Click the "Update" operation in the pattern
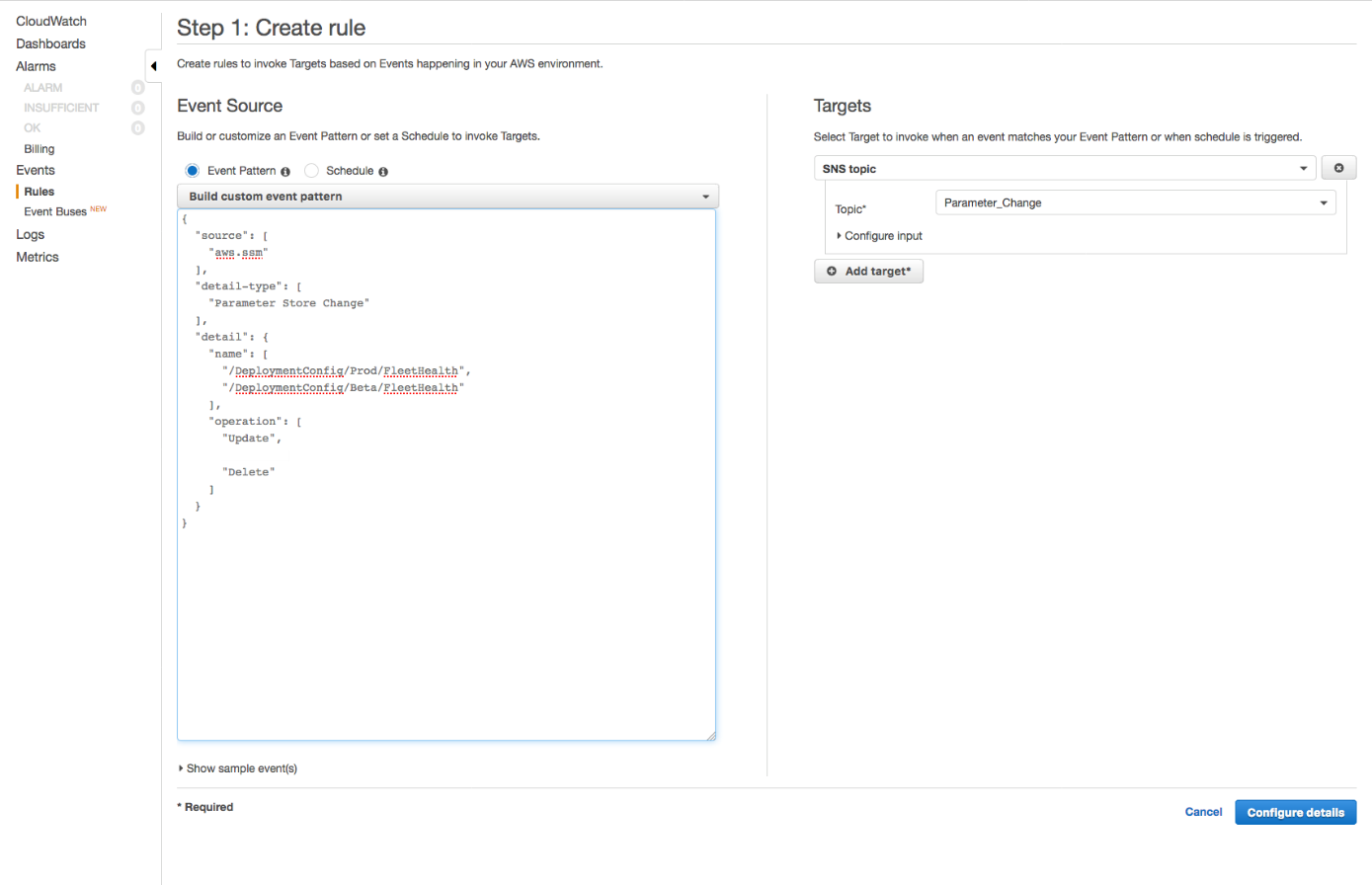This screenshot has height=885, width=1372. pyautogui.click(x=251, y=439)
